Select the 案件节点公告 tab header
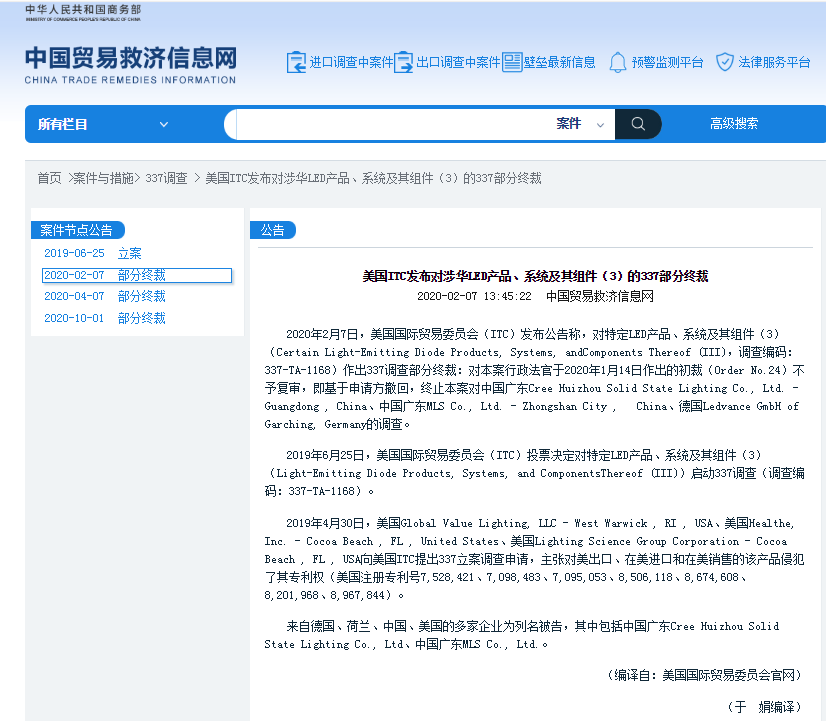Screen dimensions: 826x721 click(77, 230)
